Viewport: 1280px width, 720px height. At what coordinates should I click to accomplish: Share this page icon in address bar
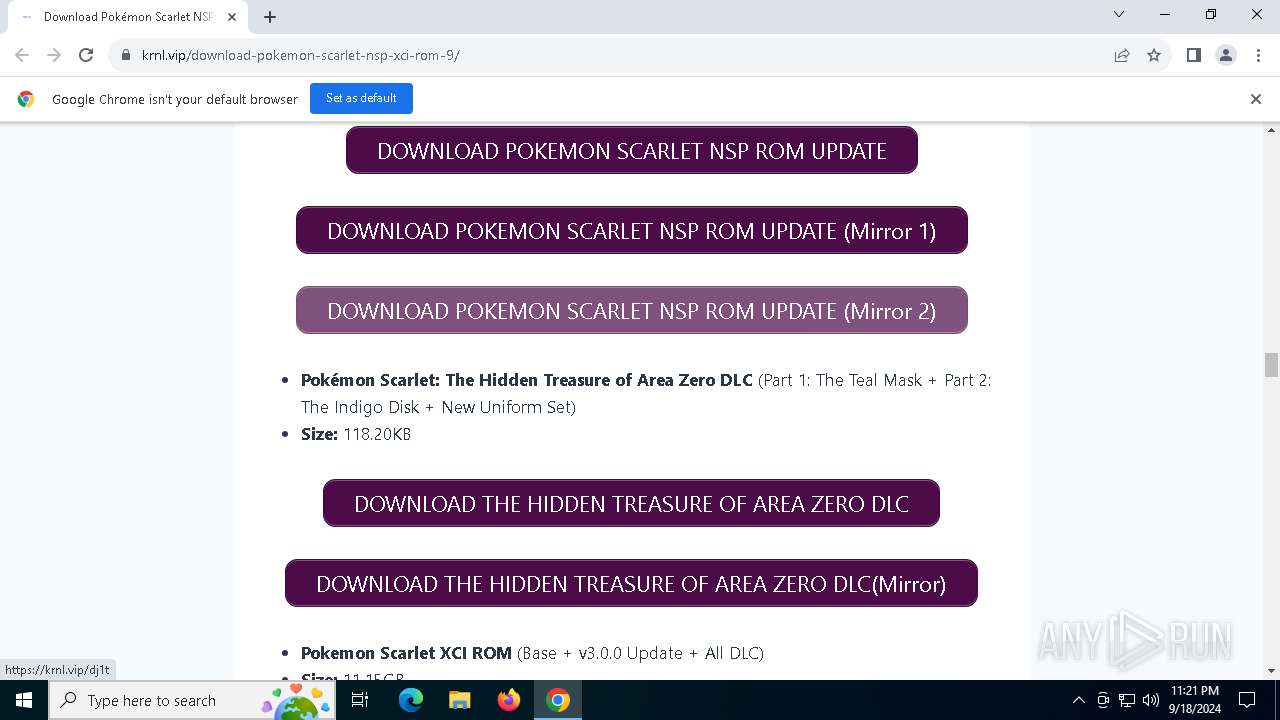click(1122, 55)
